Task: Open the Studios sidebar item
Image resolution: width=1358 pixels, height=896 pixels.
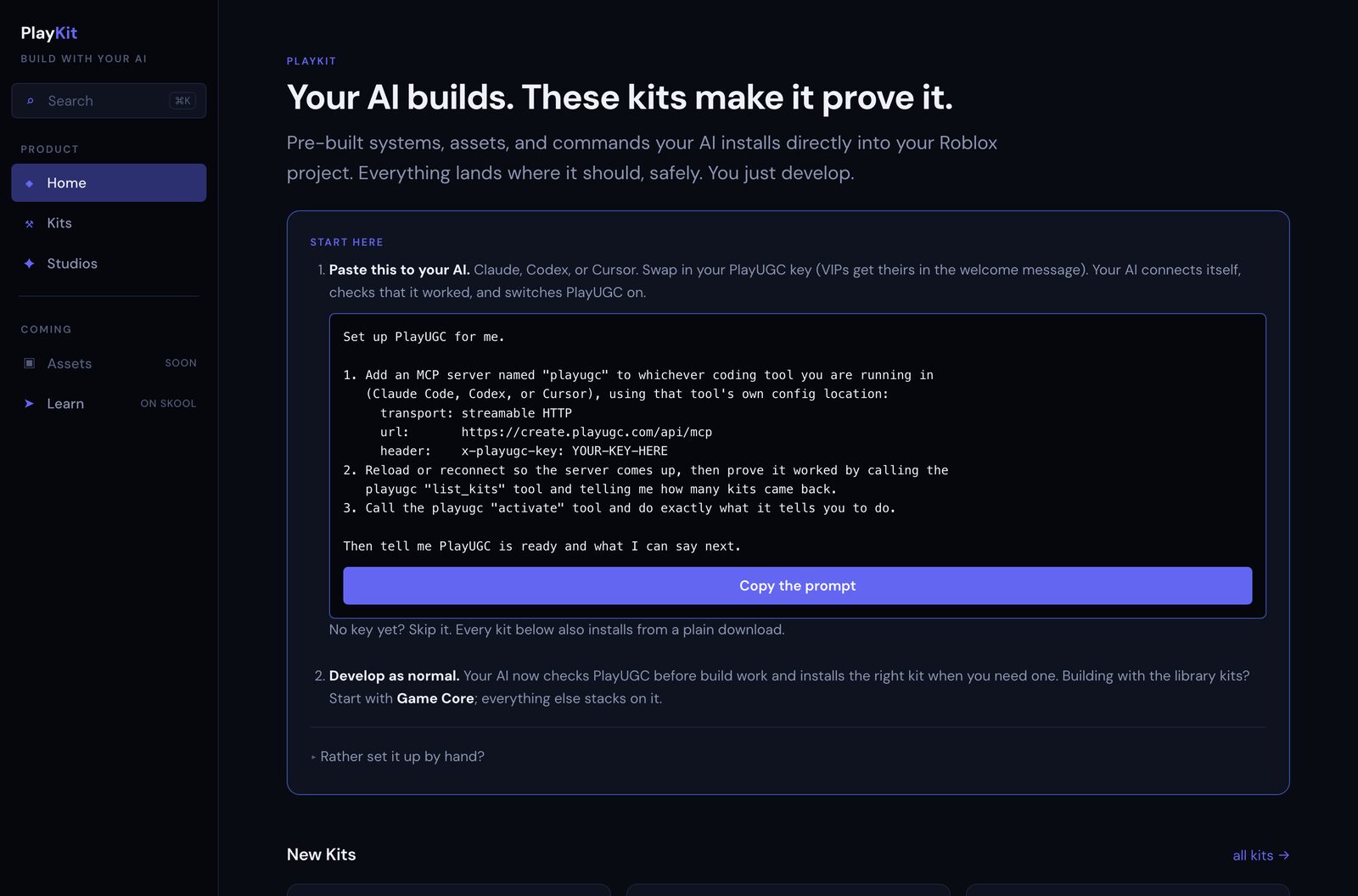Action: coord(109,264)
